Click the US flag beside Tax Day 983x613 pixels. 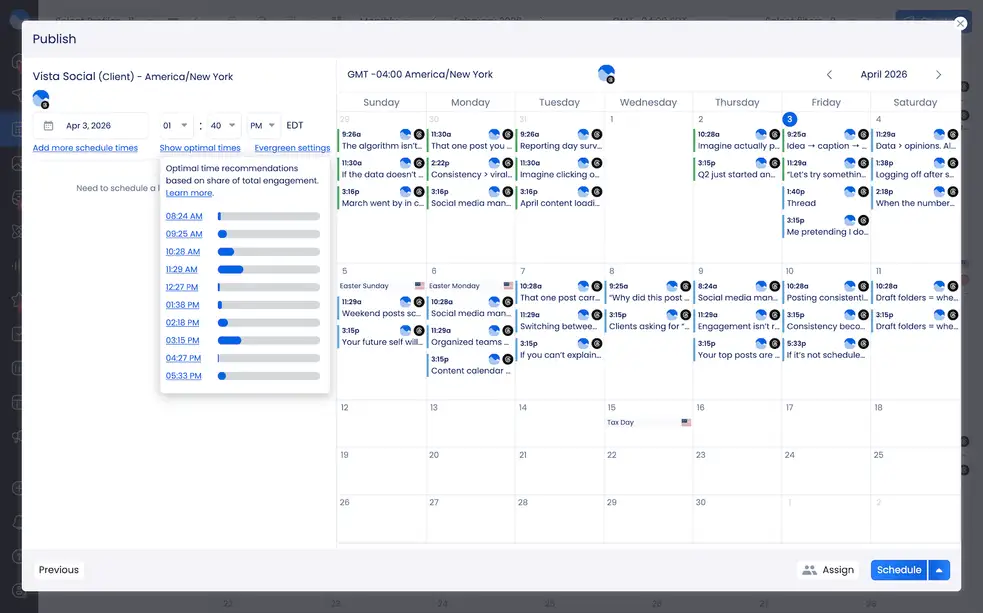click(x=686, y=422)
